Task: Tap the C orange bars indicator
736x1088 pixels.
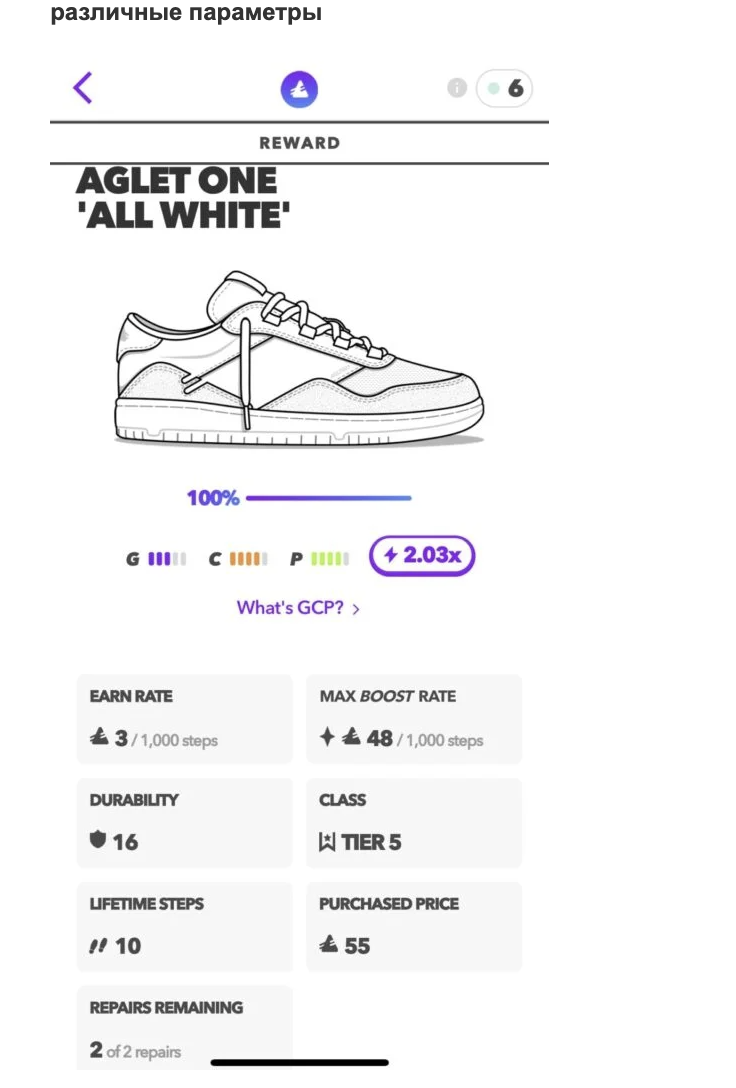Action: (248, 559)
